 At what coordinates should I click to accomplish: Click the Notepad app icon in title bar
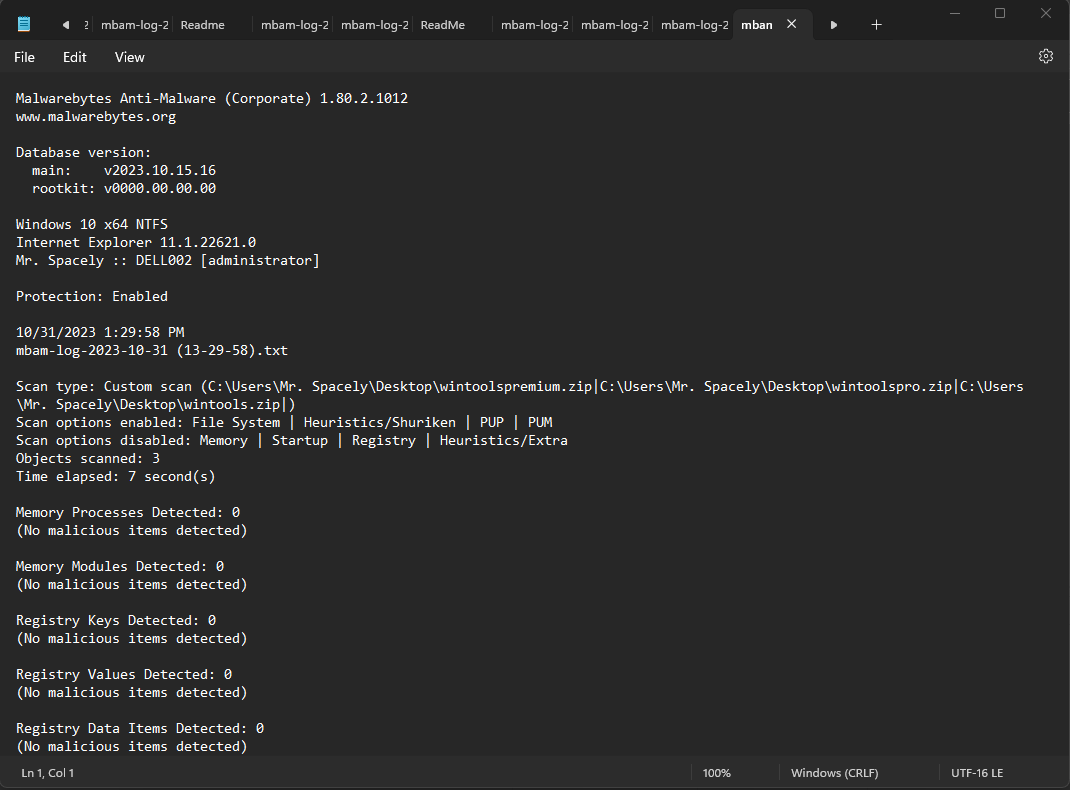(24, 25)
